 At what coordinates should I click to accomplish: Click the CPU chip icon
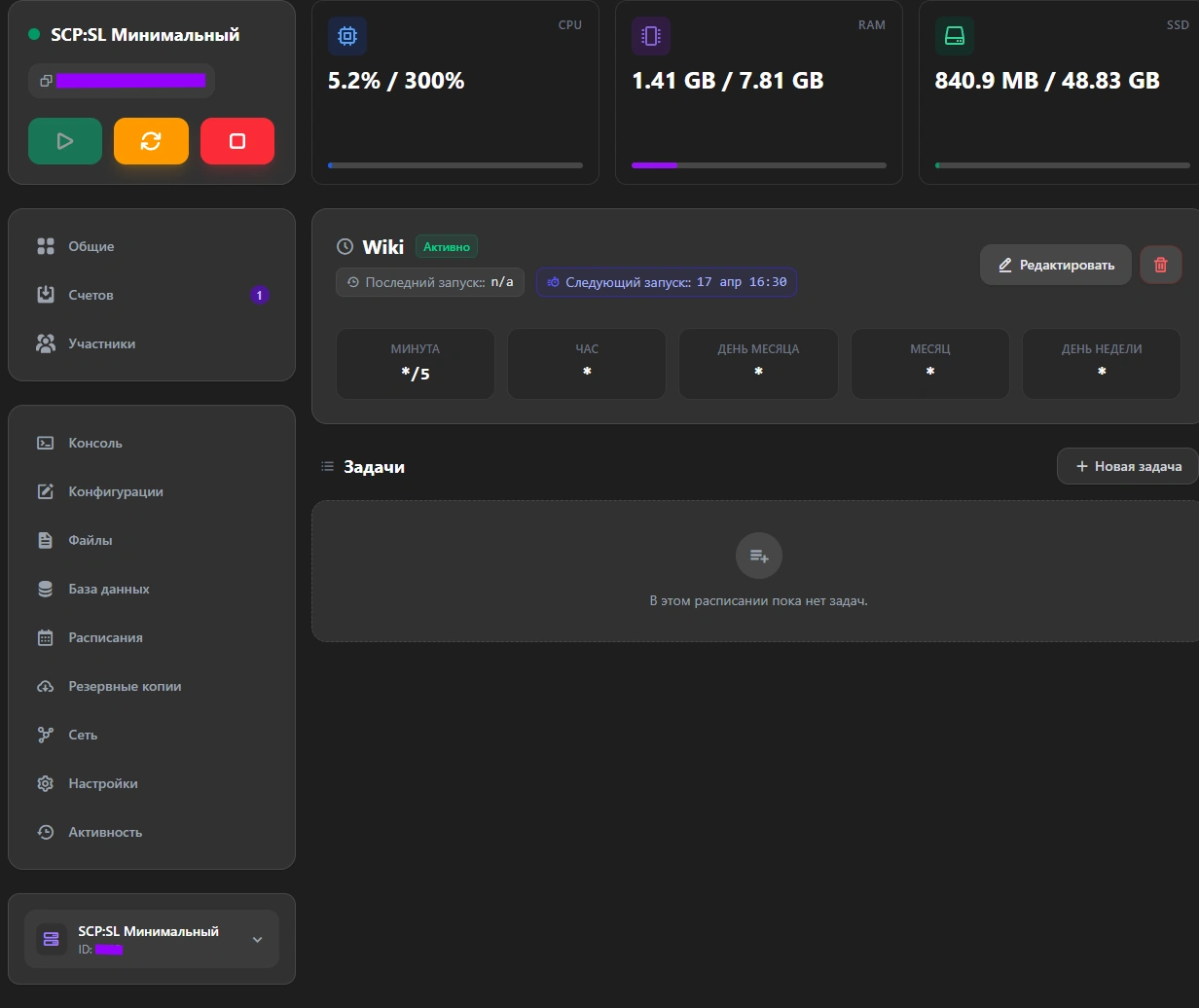pos(347,36)
